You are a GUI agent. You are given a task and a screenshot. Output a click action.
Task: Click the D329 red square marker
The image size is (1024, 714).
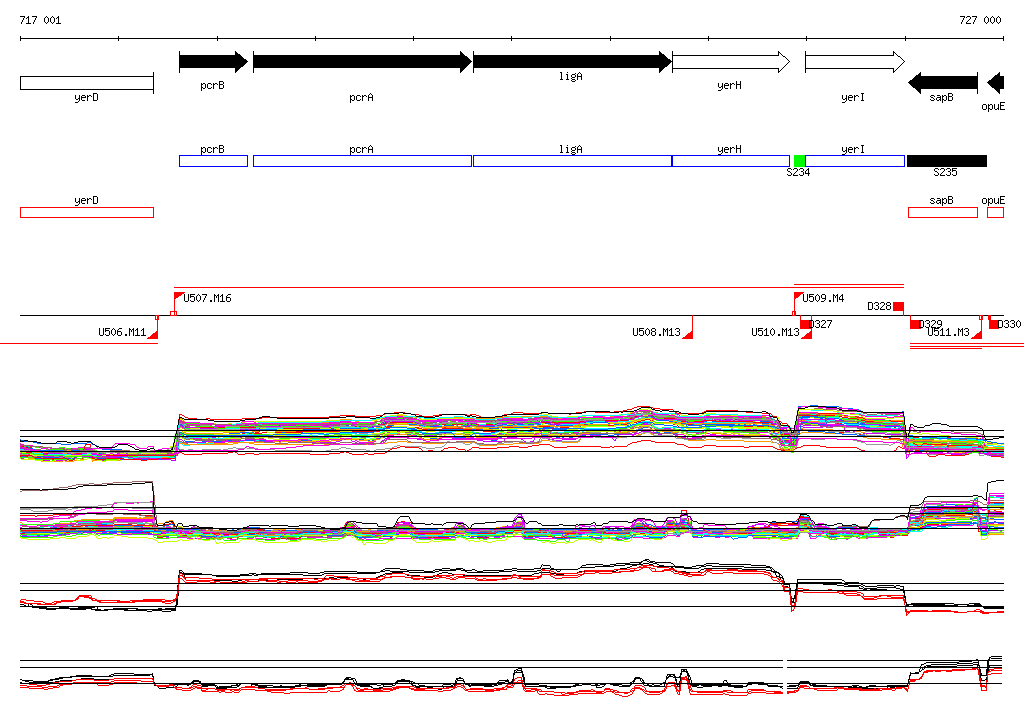(916, 324)
